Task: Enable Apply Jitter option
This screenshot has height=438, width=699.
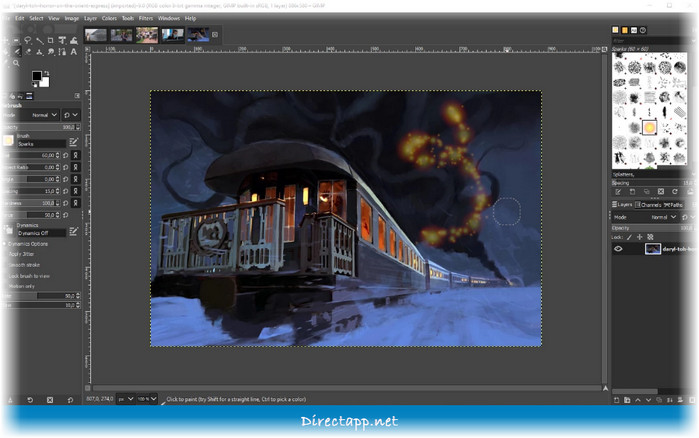Action: [21, 254]
